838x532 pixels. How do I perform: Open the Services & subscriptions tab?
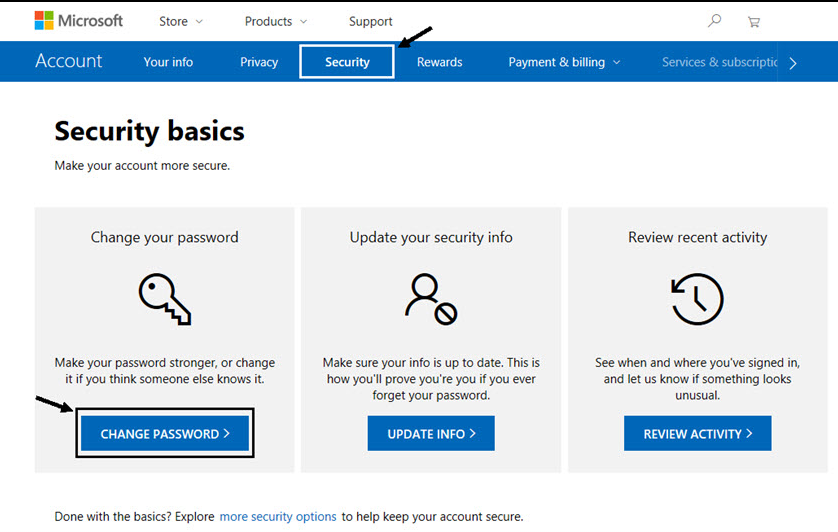tap(719, 62)
